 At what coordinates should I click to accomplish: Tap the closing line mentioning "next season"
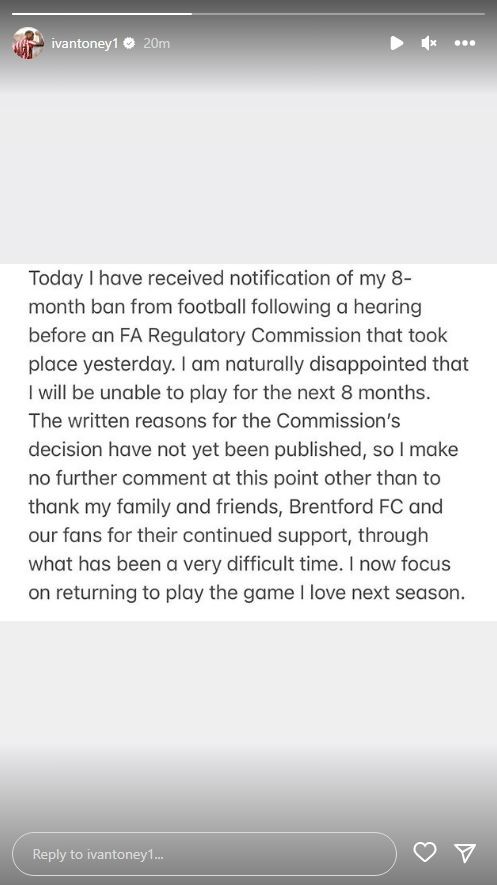pos(247,593)
